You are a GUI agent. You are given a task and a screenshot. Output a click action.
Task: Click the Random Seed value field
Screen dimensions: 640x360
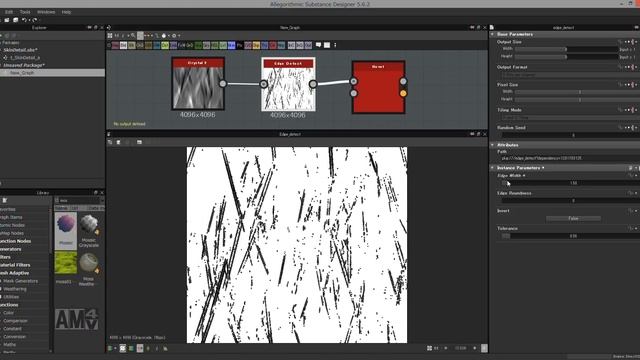pyautogui.click(x=570, y=135)
